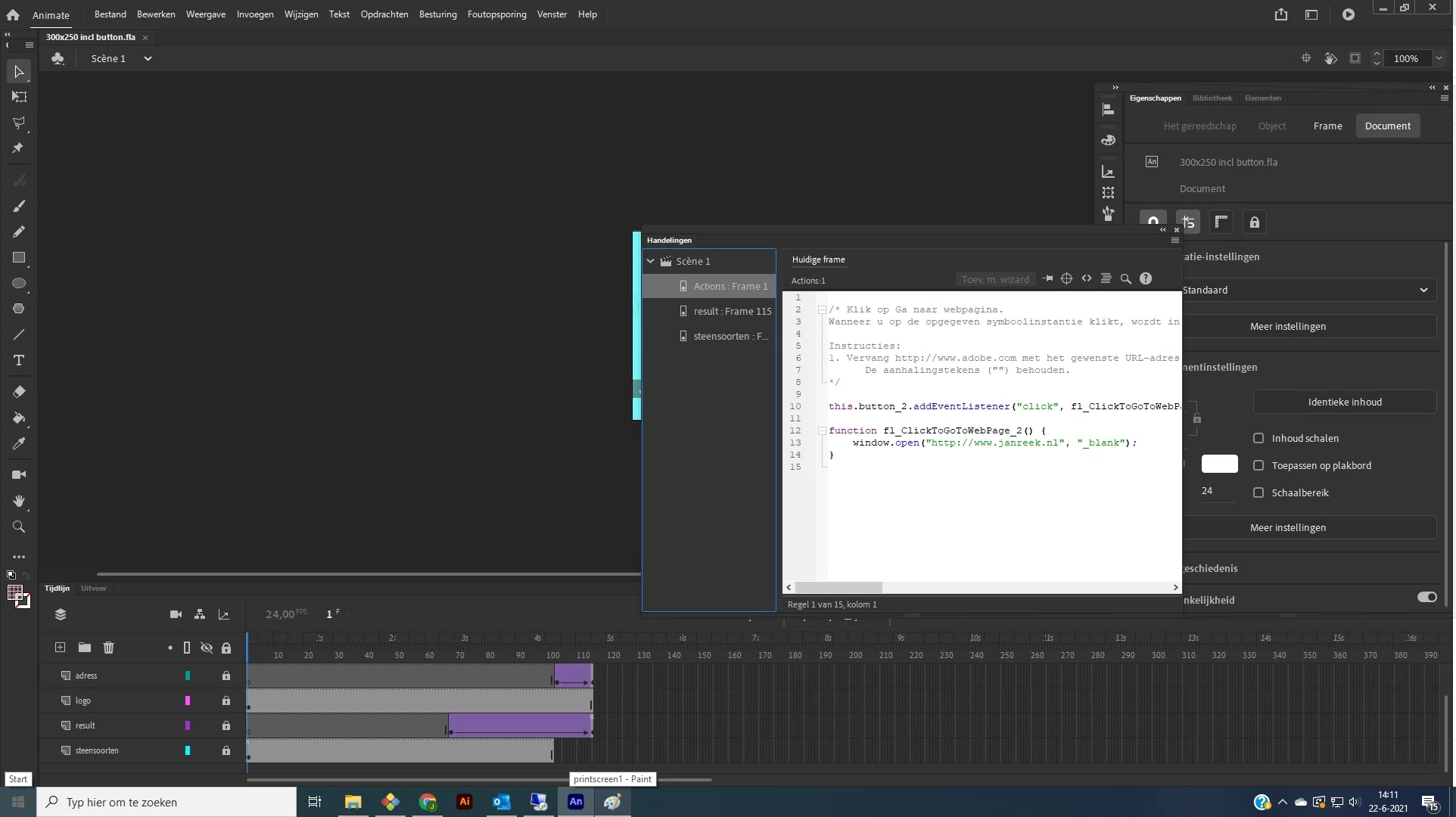Click the new layer icon in timeline
The image size is (1456, 817).
click(x=61, y=648)
